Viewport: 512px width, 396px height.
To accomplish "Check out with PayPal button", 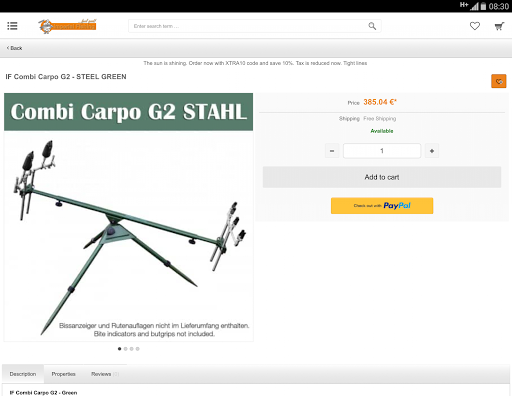I will pos(382,206).
